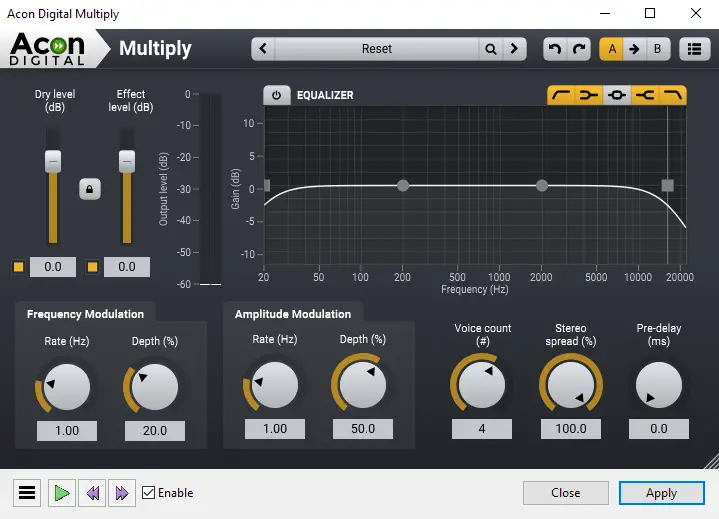Toggle high shelf filter band
The width and height of the screenshot is (719, 519).
pyautogui.click(x=645, y=95)
